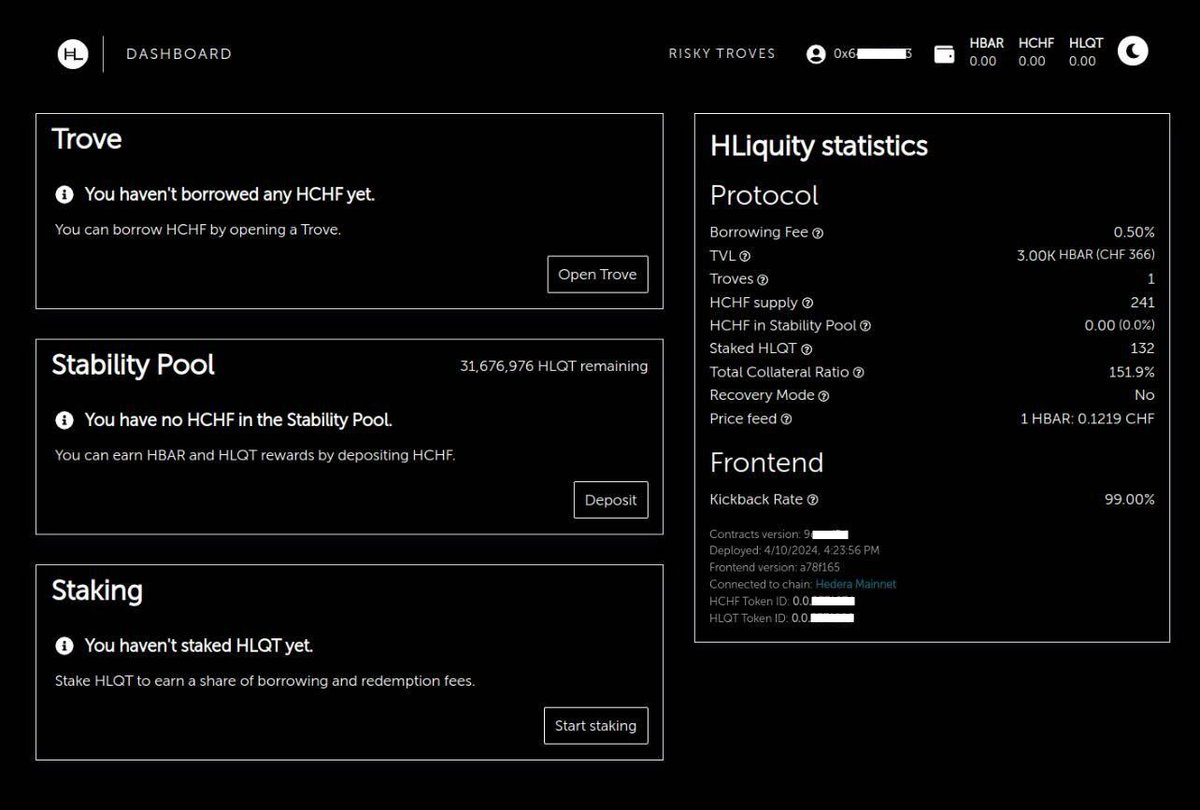Click the HLQT Token ID line

click(782, 618)
